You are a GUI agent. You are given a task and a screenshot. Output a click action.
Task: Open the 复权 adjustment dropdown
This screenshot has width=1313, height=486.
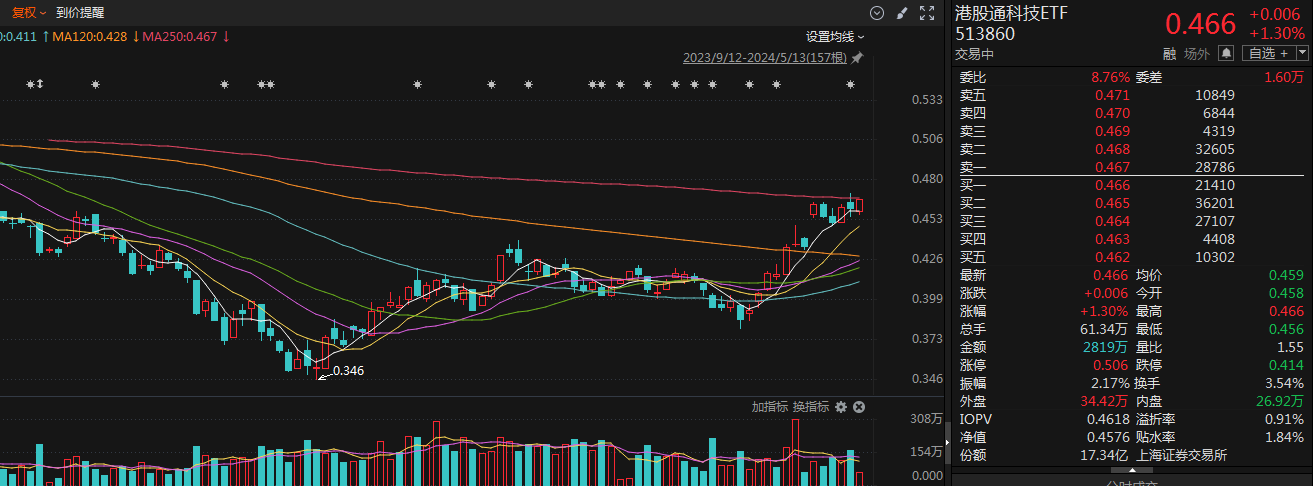pyautogui.click(x=29, y=13)
